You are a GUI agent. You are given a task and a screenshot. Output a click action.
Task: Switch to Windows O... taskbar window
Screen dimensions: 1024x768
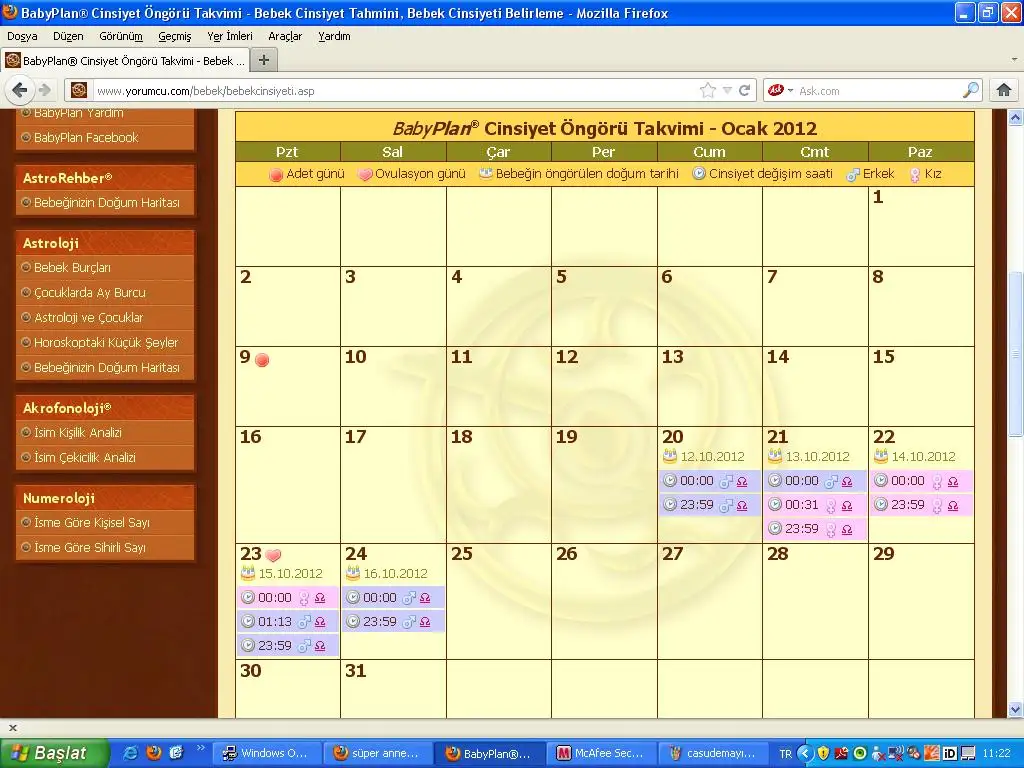click(268, 753)
